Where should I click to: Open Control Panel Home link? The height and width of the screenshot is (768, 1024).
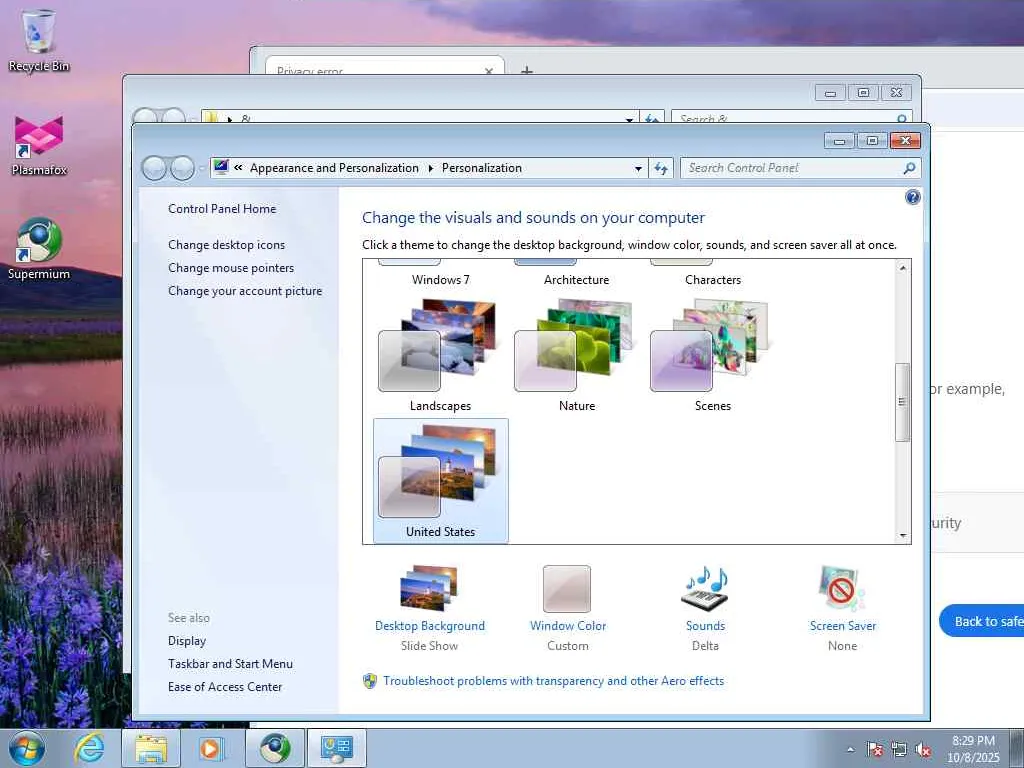(222, 209)
